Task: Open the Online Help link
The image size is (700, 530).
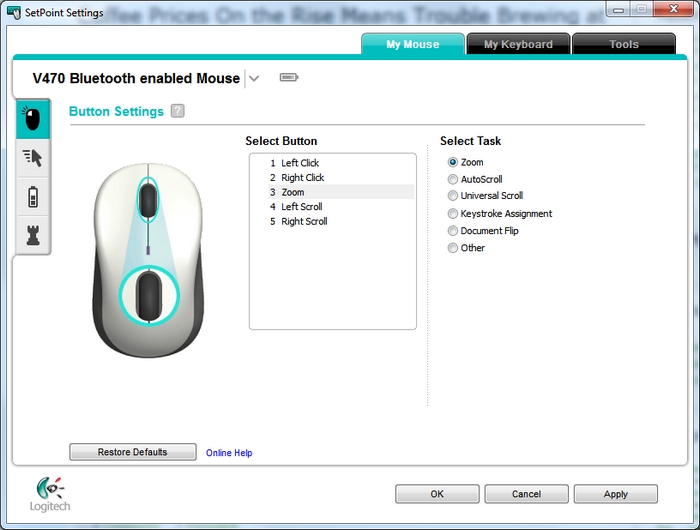Action: pyautogui.click(x=229, y=453)
